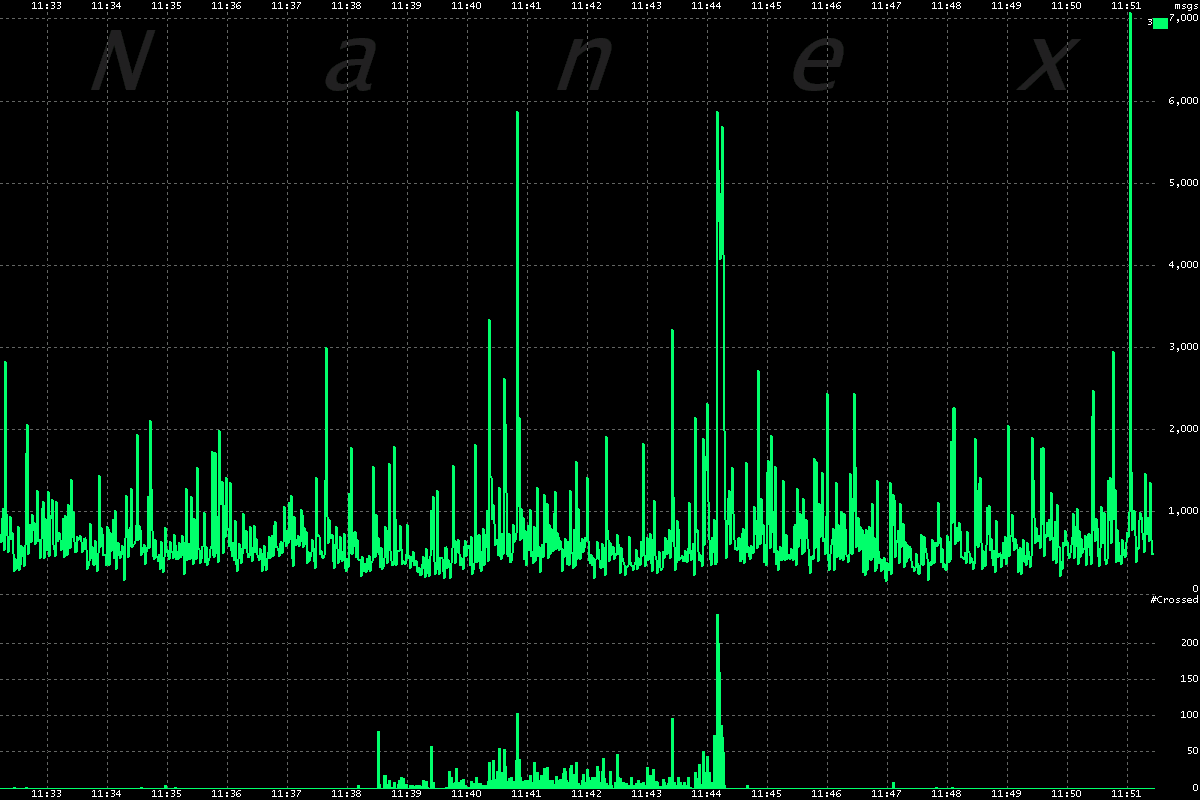The image size is (1200, 800).
Task: Click the '11:49' label on the bottom time axis
Action: (x=1006, y=794)
